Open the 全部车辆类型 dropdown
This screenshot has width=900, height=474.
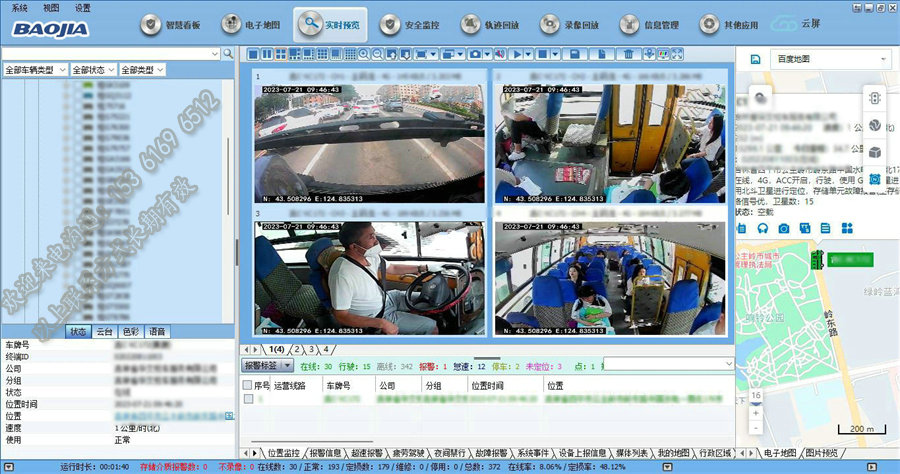click(35, 70)
